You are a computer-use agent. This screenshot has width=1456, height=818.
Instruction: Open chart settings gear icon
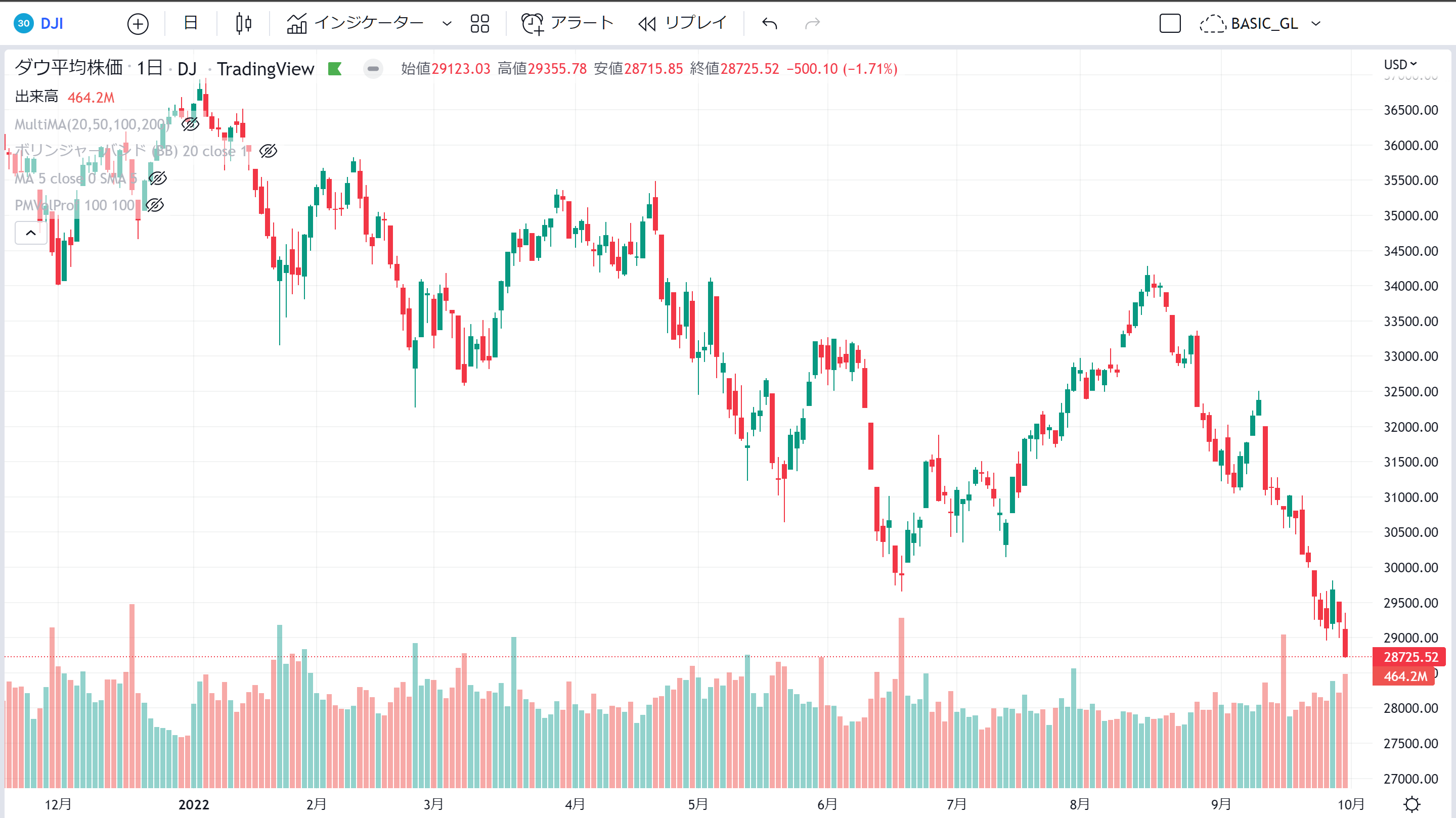(1411, 803)
